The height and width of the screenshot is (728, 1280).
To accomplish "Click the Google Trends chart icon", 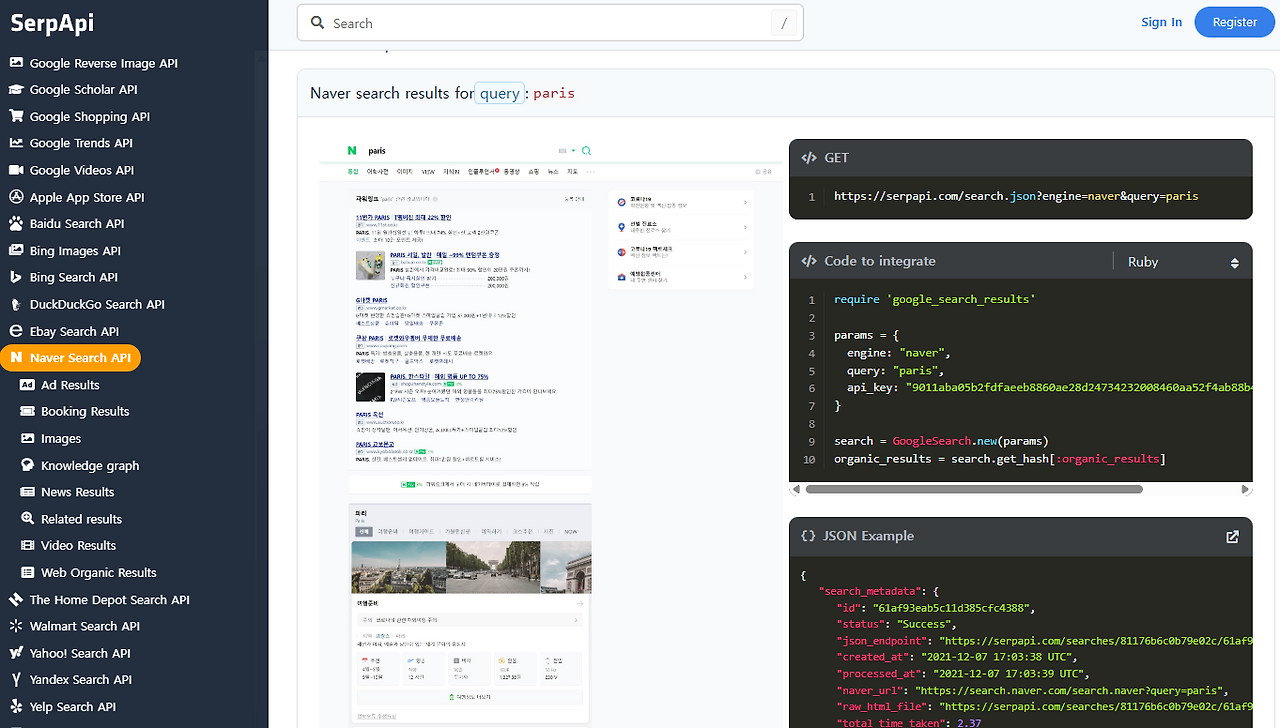I will click(16, 143).
